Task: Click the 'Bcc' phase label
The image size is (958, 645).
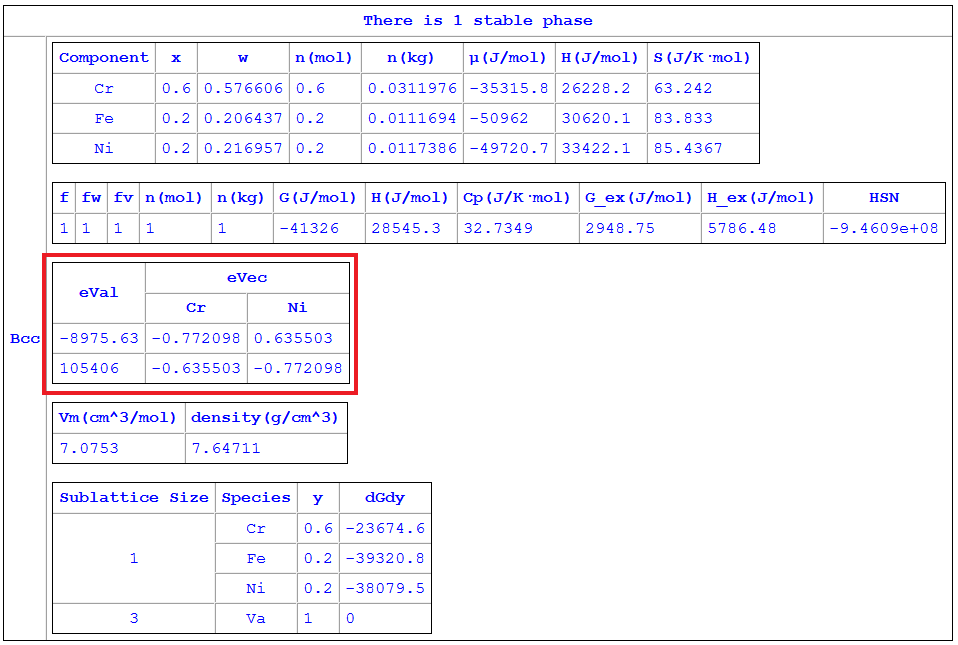Action: coord(25,339)
